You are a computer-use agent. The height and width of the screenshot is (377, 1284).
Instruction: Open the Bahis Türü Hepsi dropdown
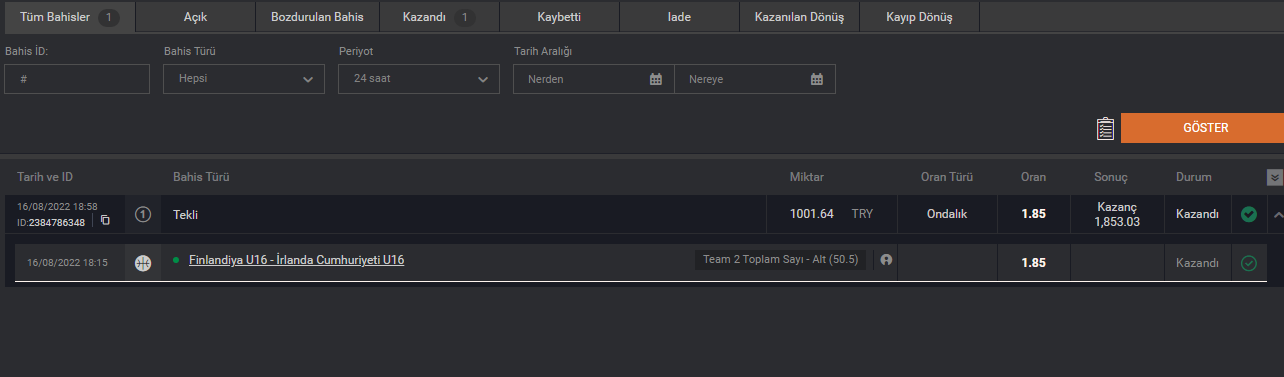[244, 79]
